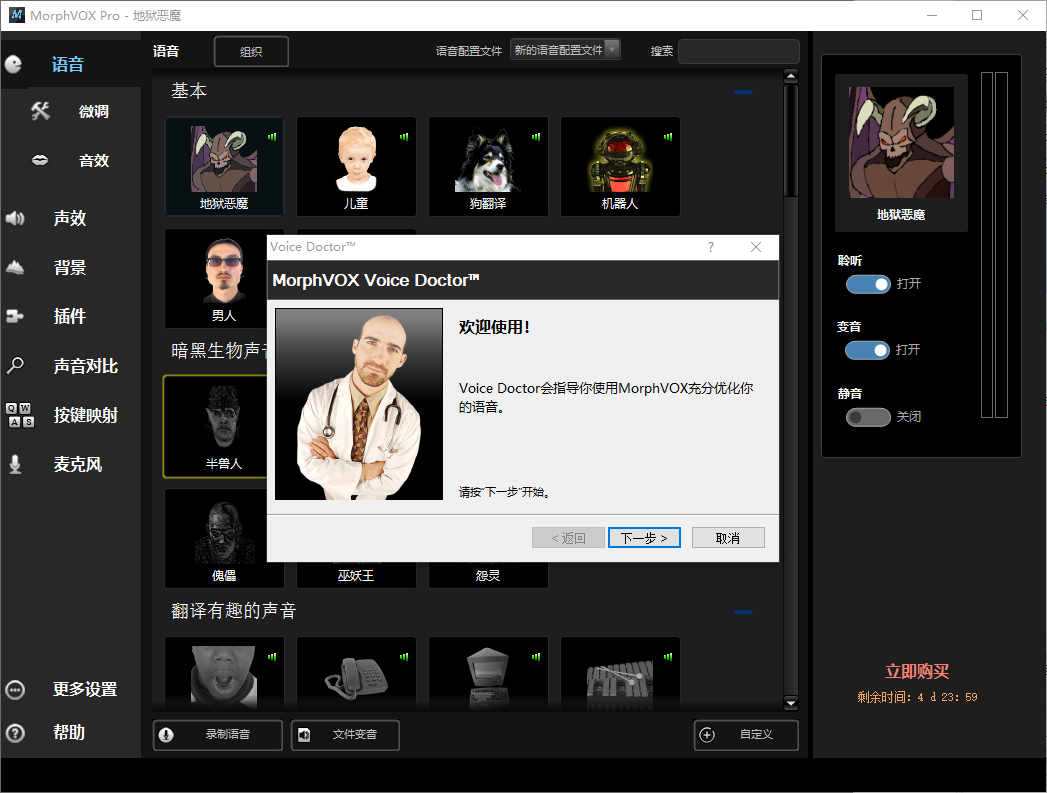Disable the 变音 morph toggle
1047x793 pixels.
point(867,350)
